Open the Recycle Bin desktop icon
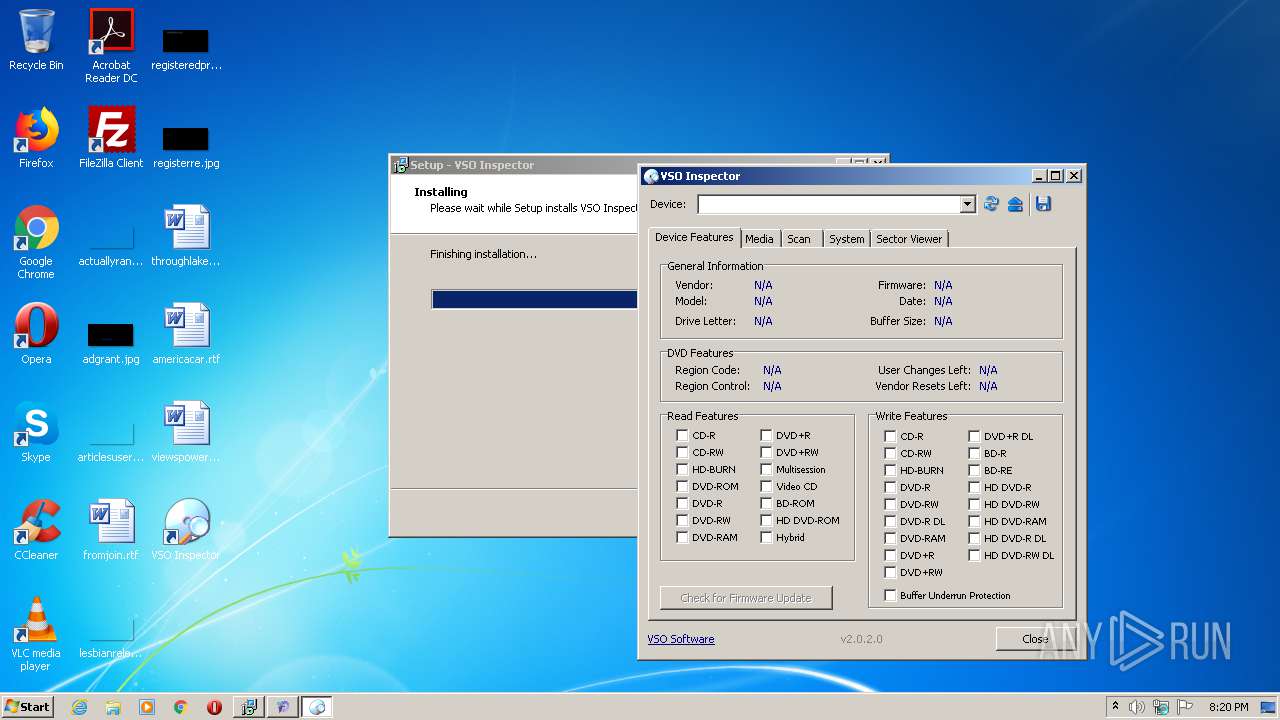1280x720 pixels. (x=36, y=41)
